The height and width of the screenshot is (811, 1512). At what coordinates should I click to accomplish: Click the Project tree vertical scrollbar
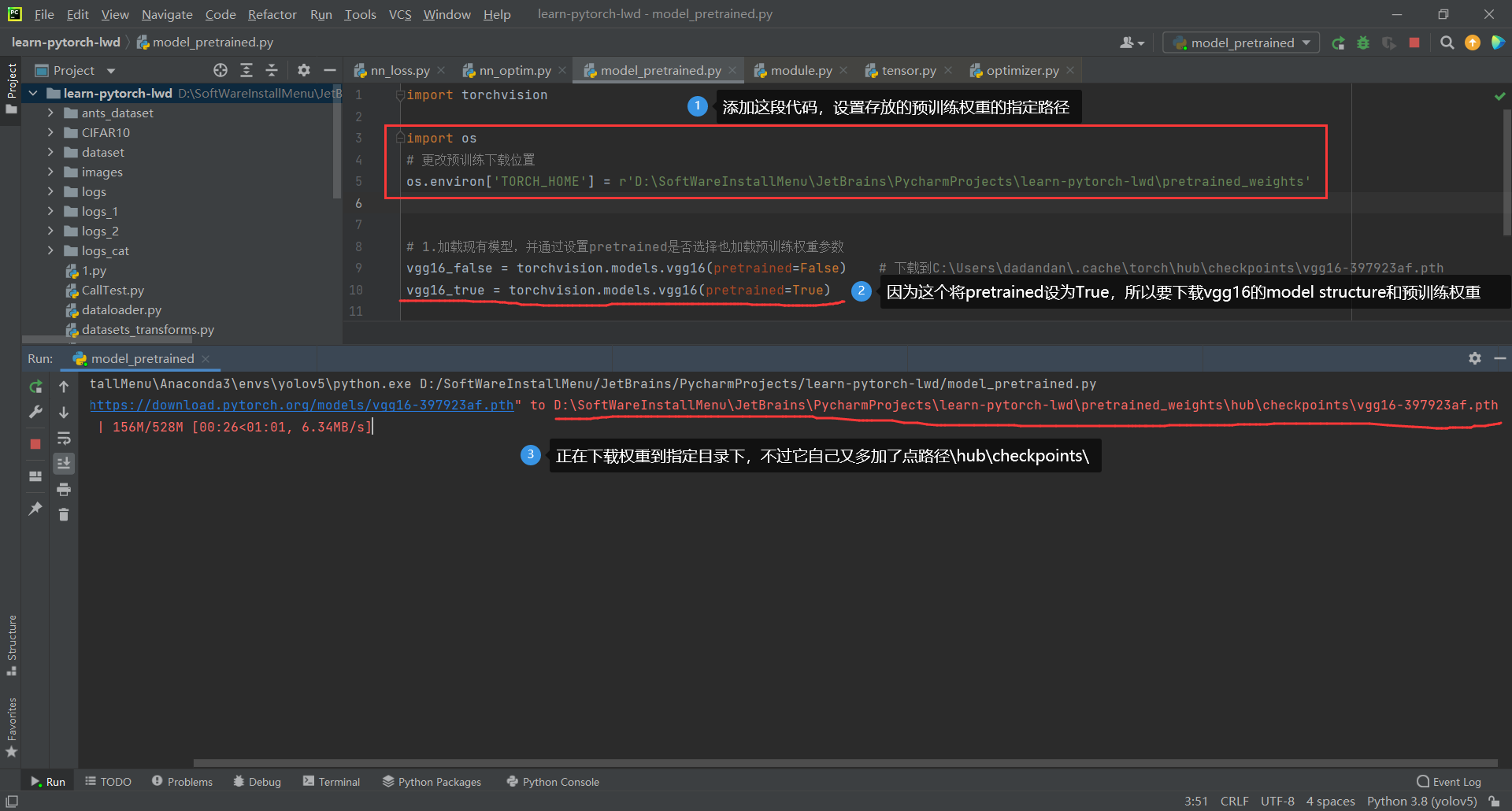(338, 142)
